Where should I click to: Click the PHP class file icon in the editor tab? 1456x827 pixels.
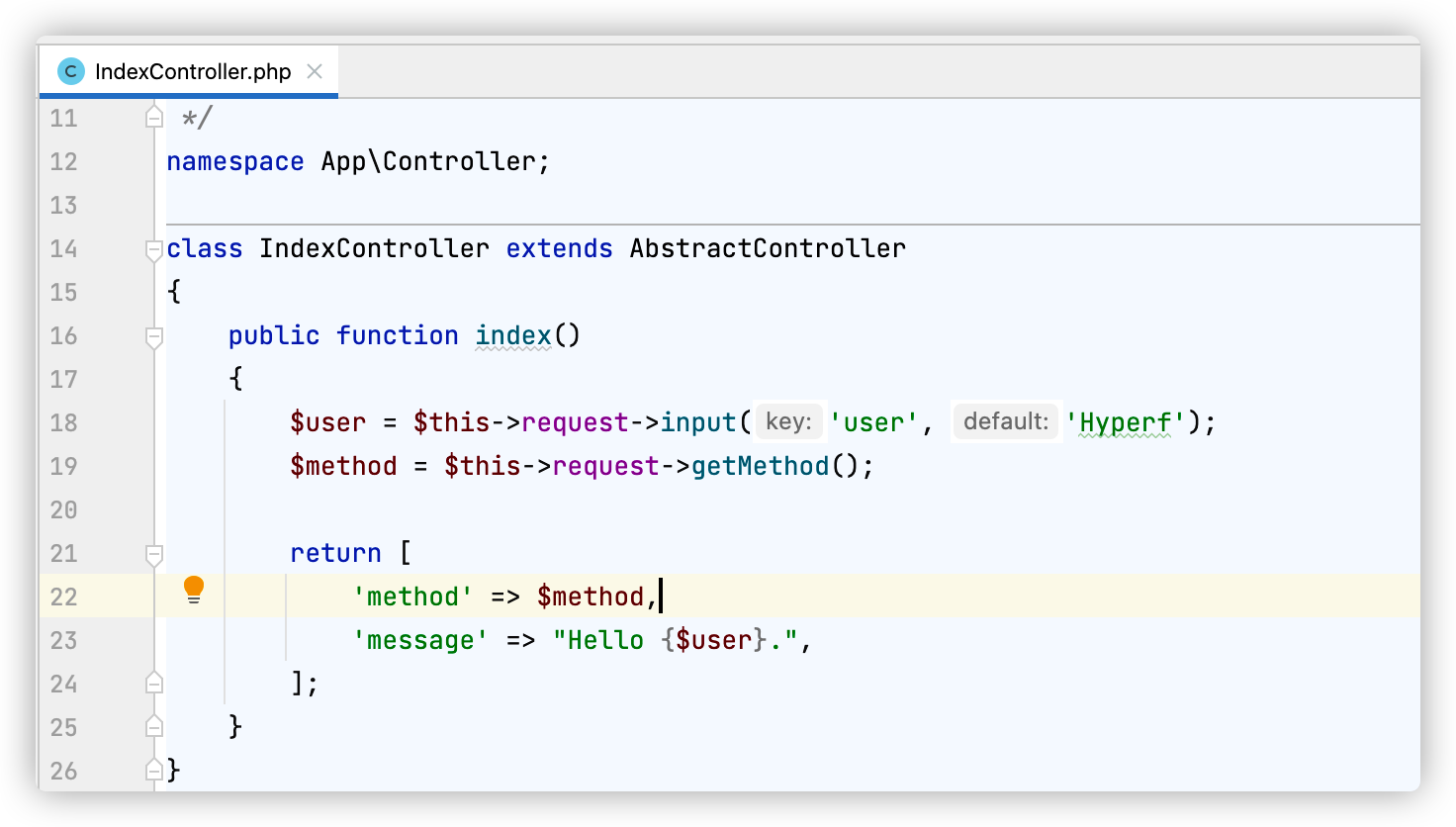tap(69, 70)
